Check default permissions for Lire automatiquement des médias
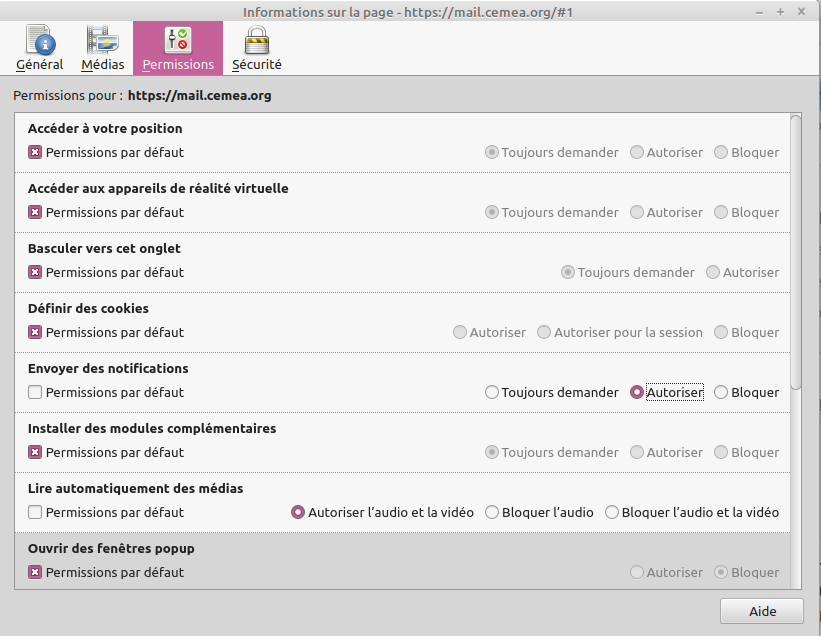Screen dimensions: 821x636 point(35,513)
